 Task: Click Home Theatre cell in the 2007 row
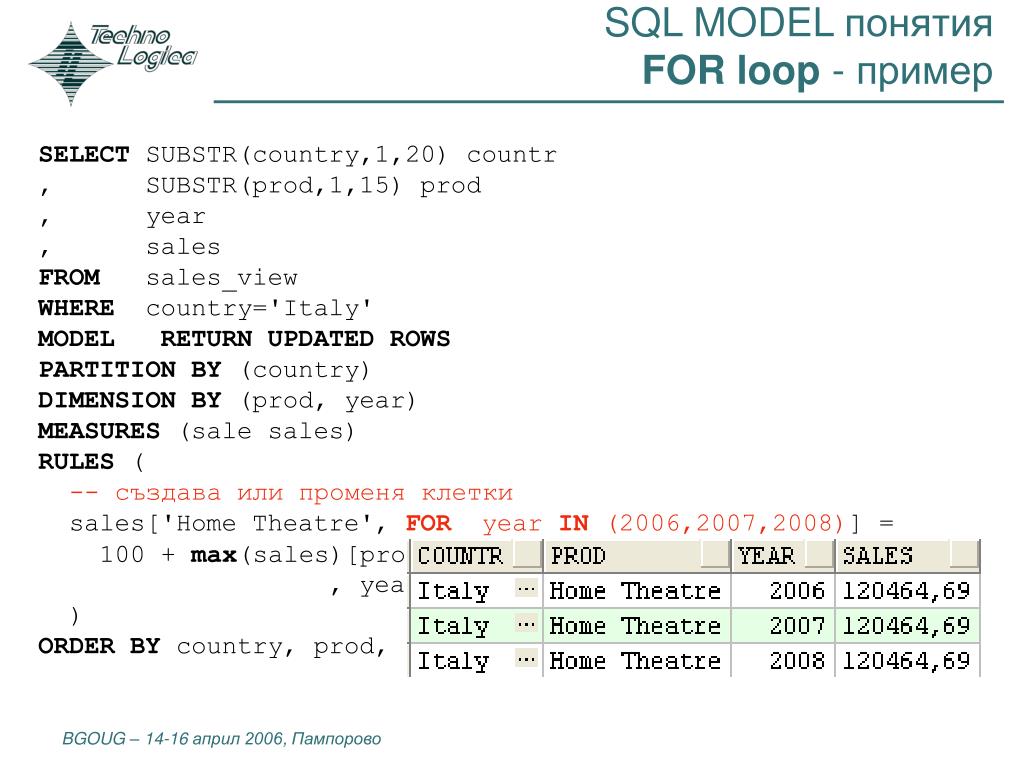(x=635, y=626)
